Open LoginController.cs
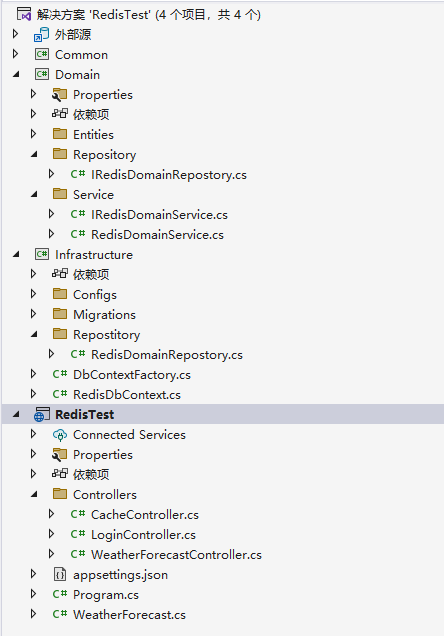 tap(143, 535)
